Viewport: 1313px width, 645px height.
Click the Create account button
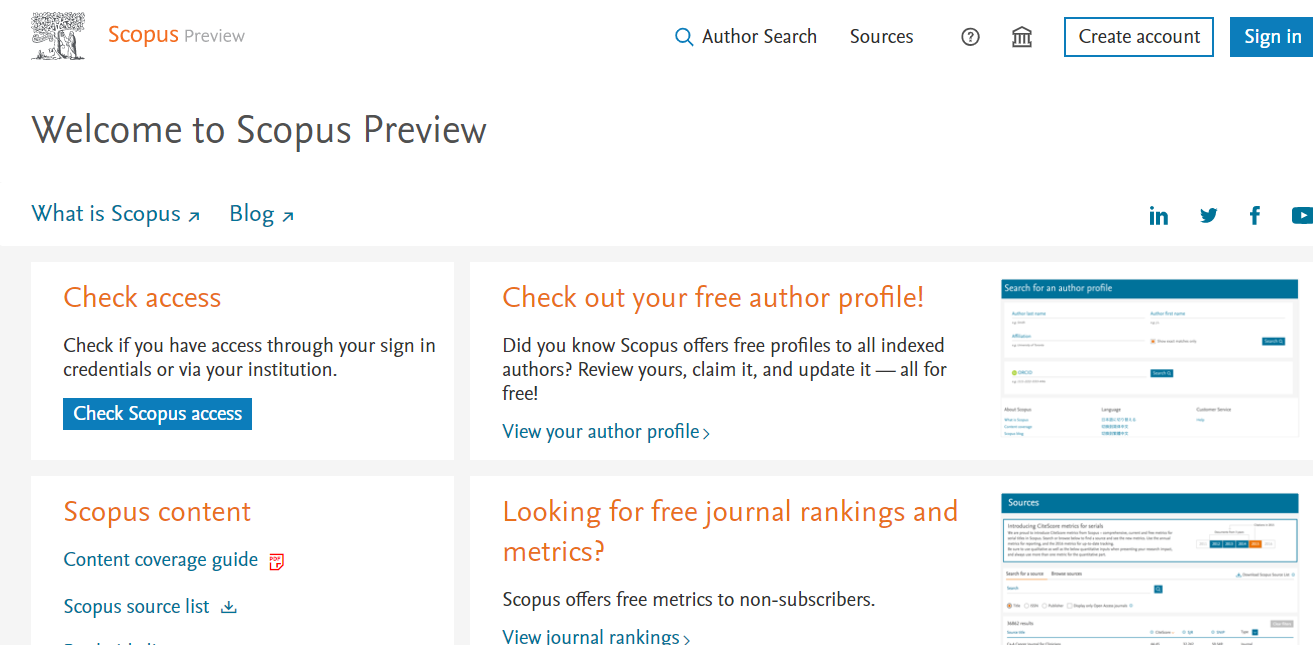(1138, 36)
